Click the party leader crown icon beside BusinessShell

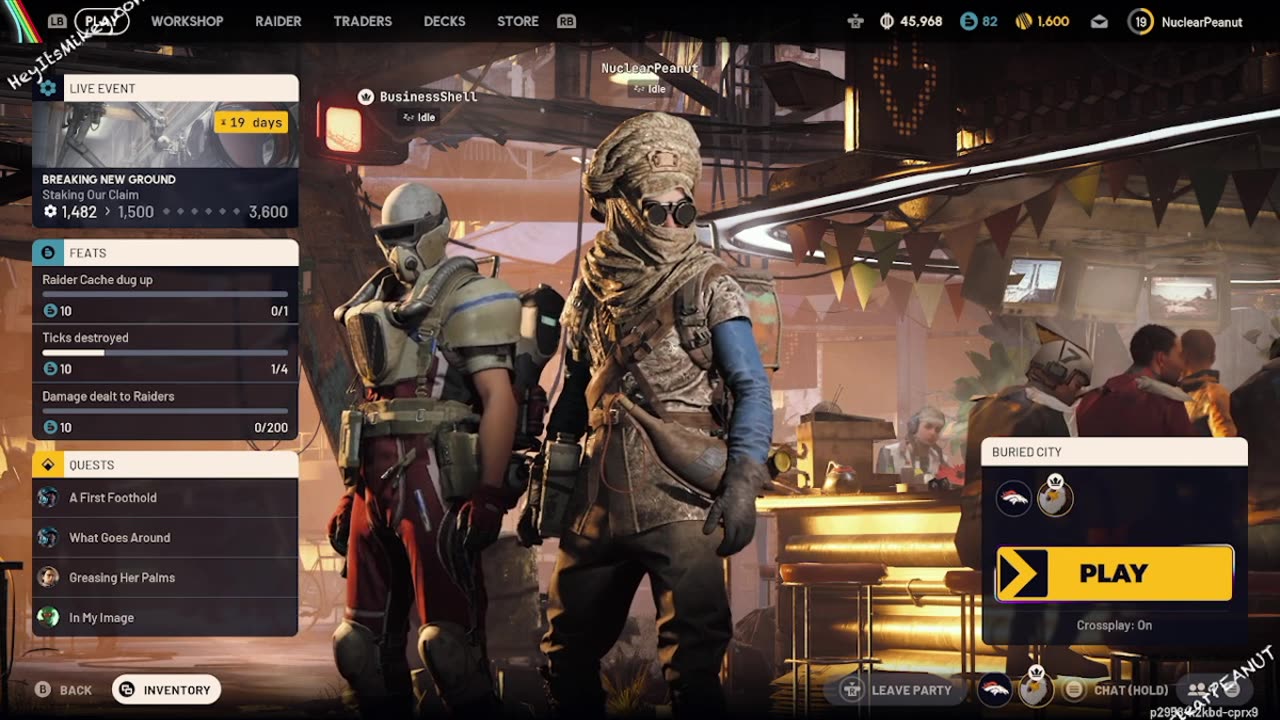366,97
